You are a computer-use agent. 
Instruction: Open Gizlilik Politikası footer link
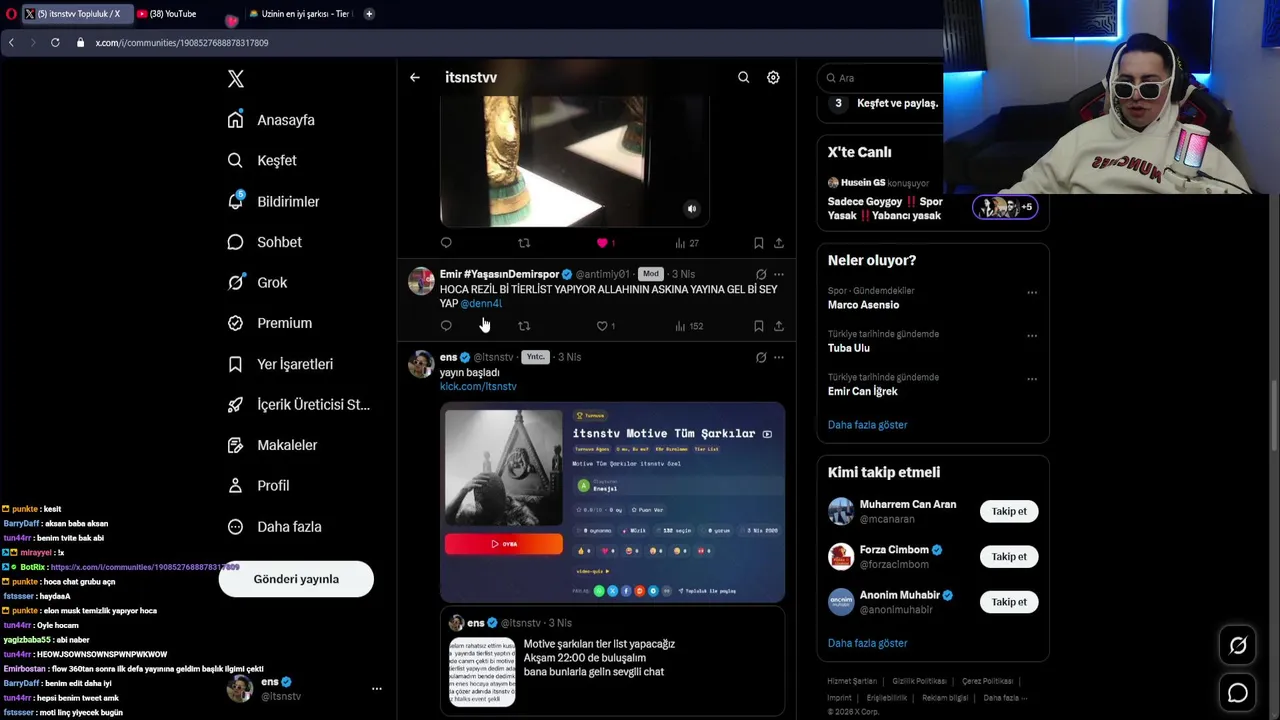pos(919,681)
